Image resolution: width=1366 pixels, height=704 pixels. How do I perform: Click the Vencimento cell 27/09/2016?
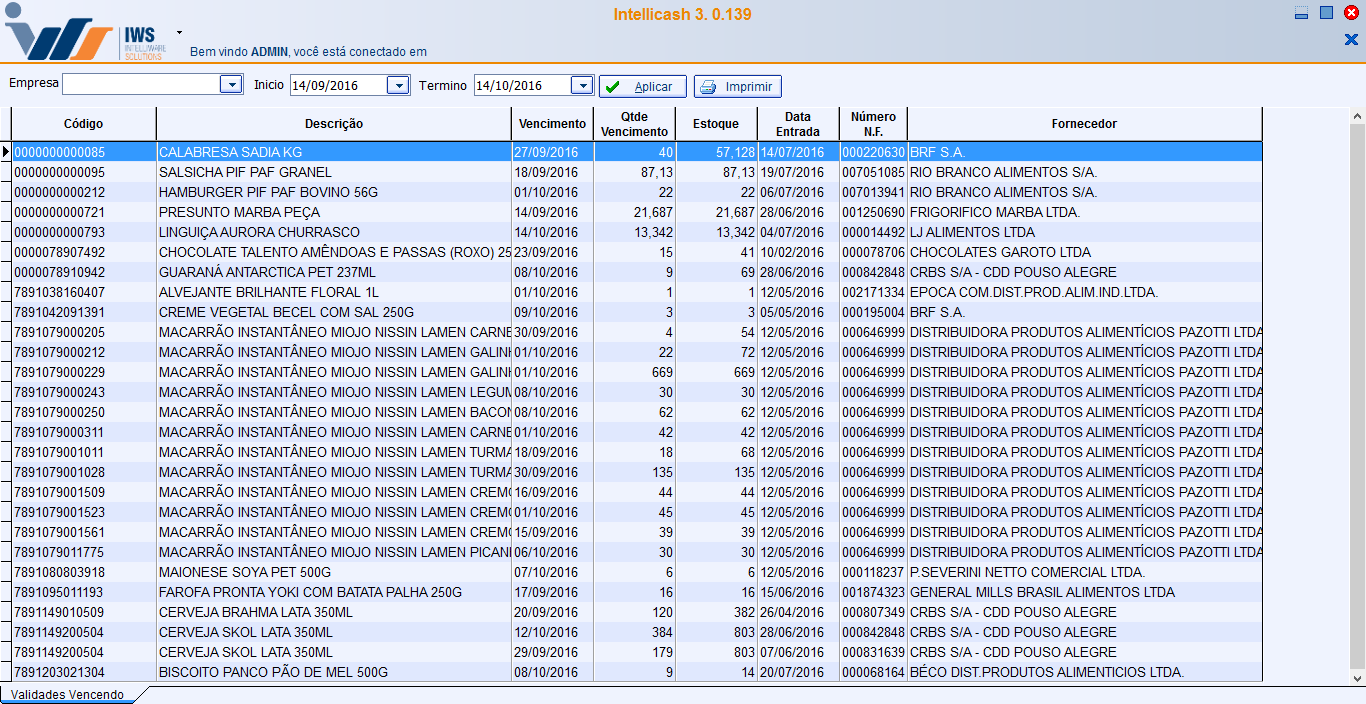point(553,152)
